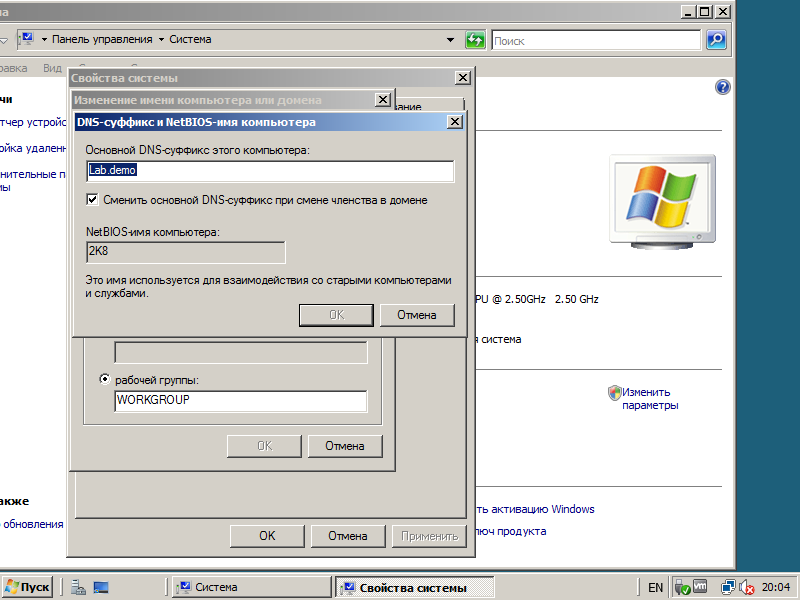This screenshot has height=600, width=800.
Task: Click the 20:04 clock in tray
Action: [x=776, y=588]
